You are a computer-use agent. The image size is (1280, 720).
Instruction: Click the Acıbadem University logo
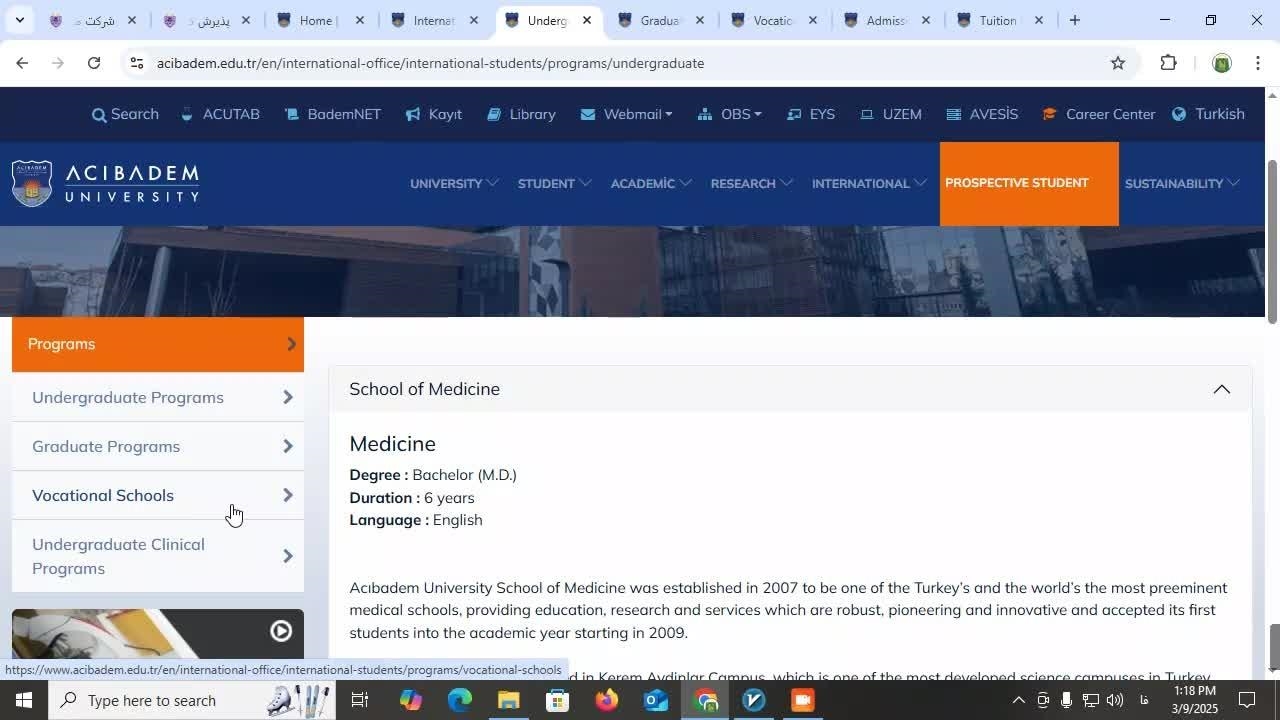click(106, 183)
